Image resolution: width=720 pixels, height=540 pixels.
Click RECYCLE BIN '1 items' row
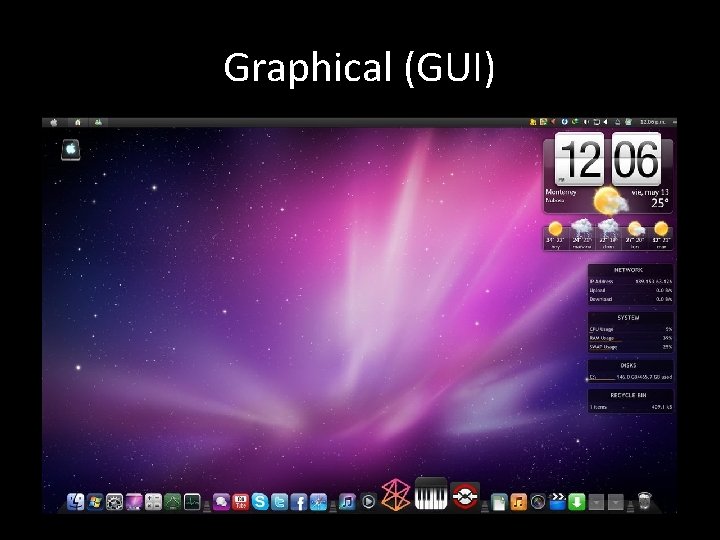point(630,407)
